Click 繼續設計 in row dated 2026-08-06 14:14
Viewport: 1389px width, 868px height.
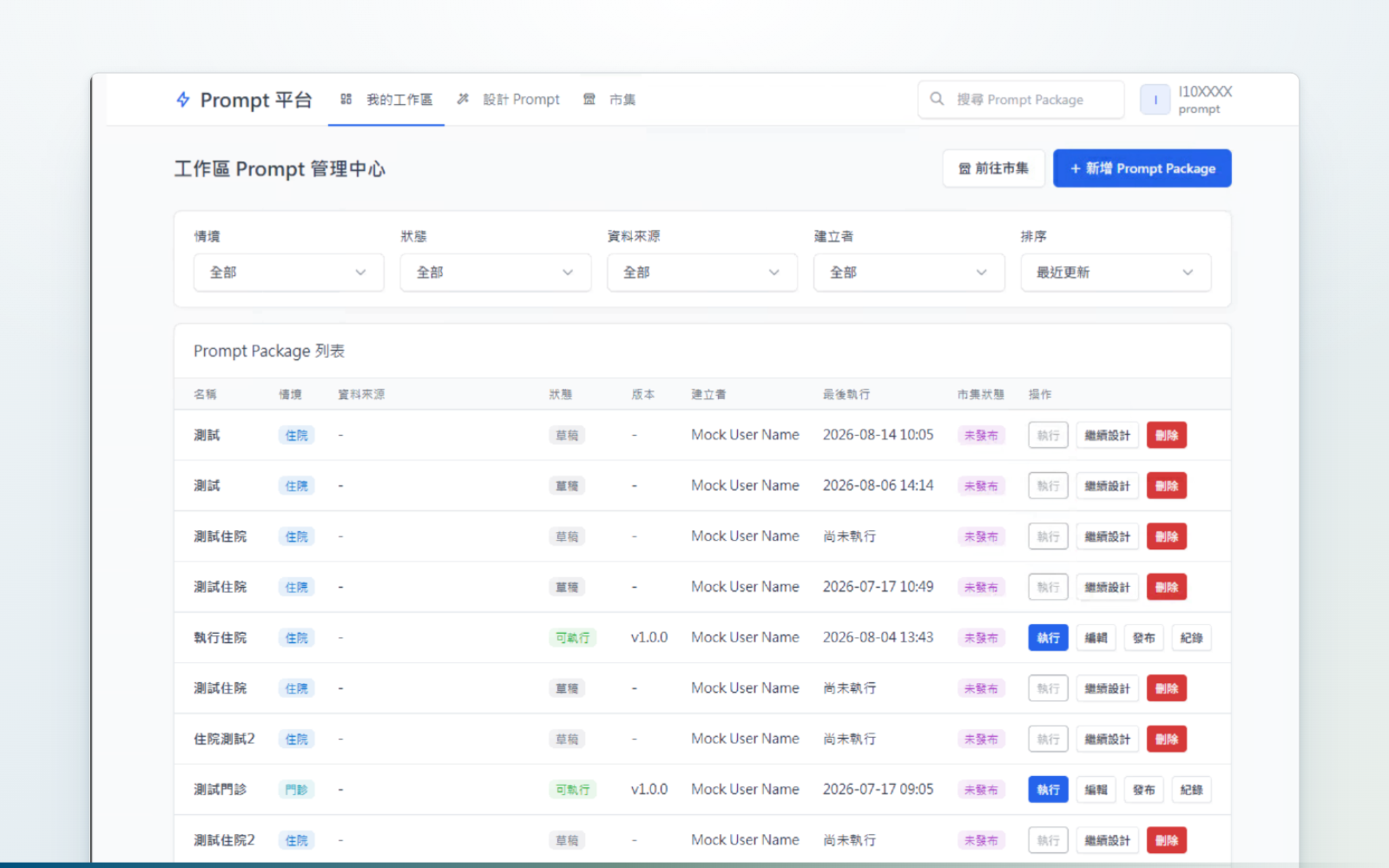[1107, 486]
